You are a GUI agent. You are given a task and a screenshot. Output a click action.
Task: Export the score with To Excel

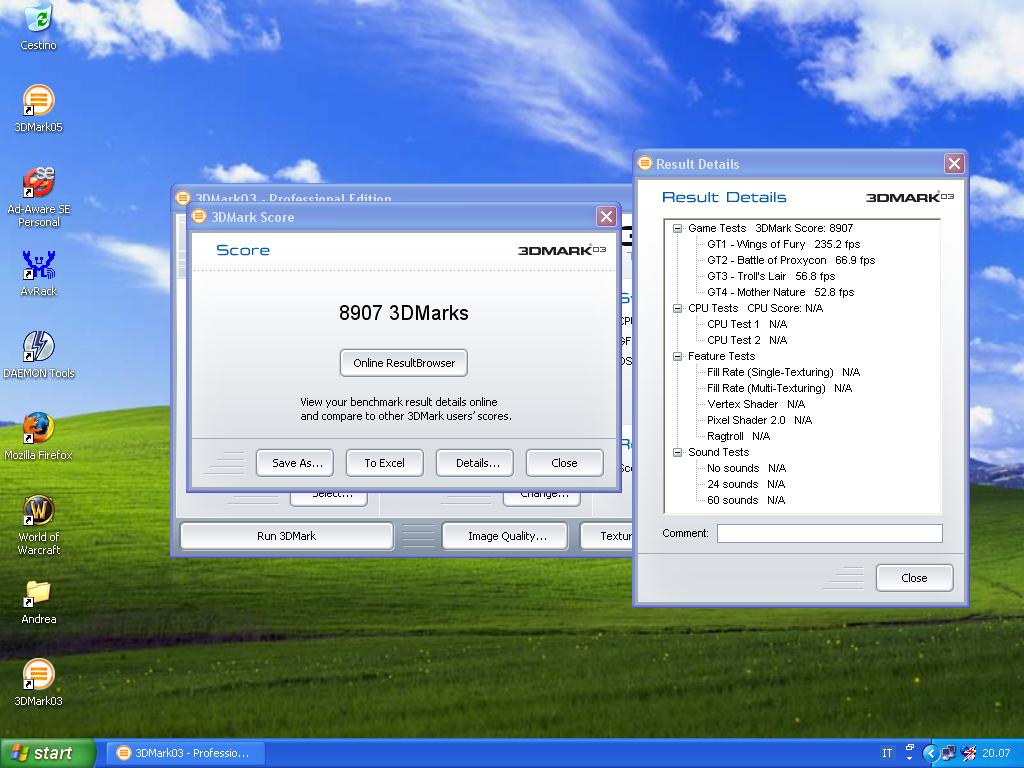pyautogui.click(x=385, y=463)
